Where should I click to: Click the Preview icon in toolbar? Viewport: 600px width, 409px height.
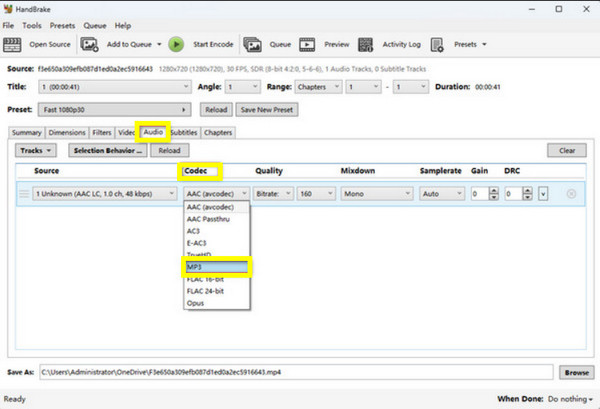[308, 44]
